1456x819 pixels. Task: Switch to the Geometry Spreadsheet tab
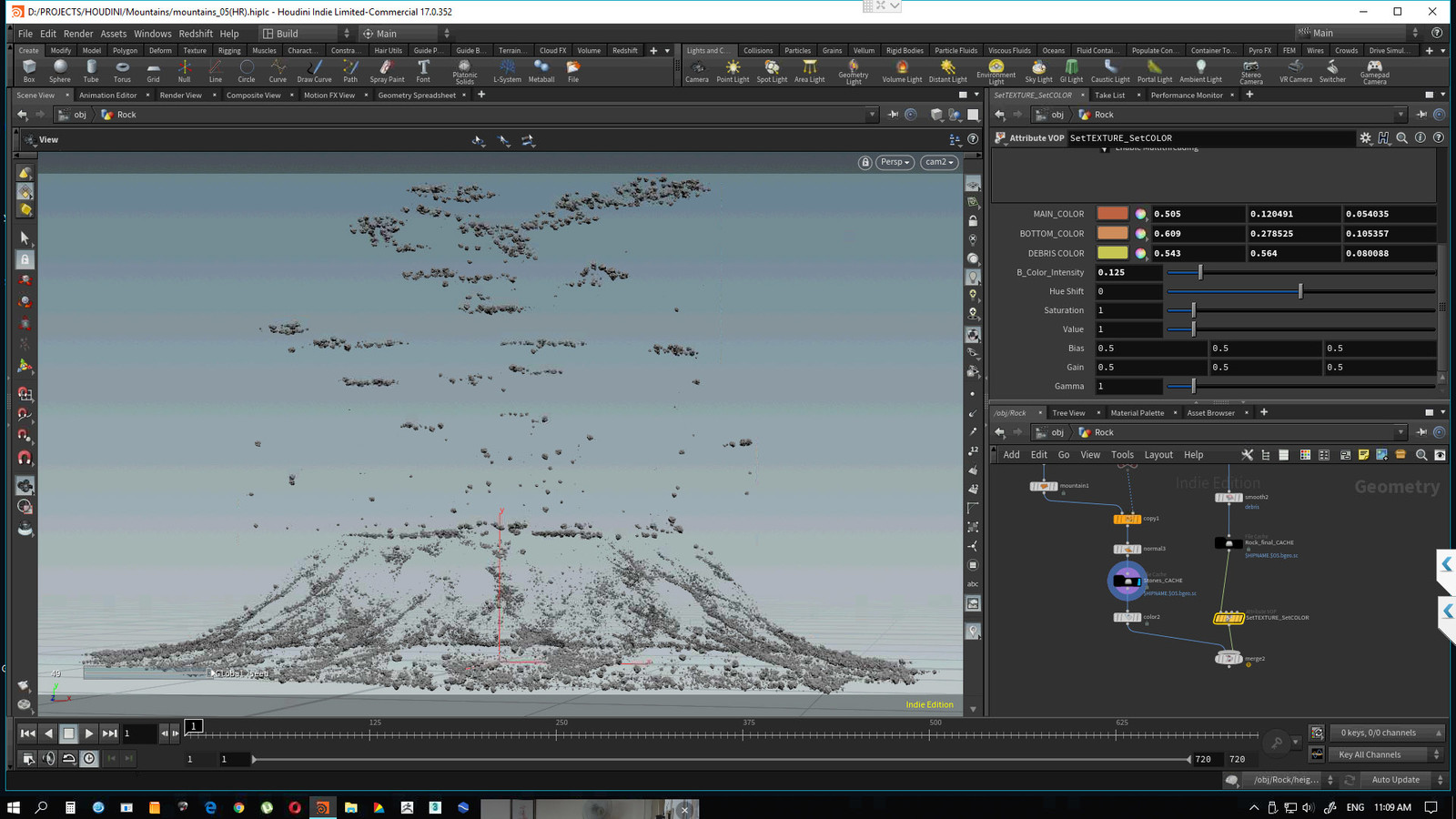point(417,95)
